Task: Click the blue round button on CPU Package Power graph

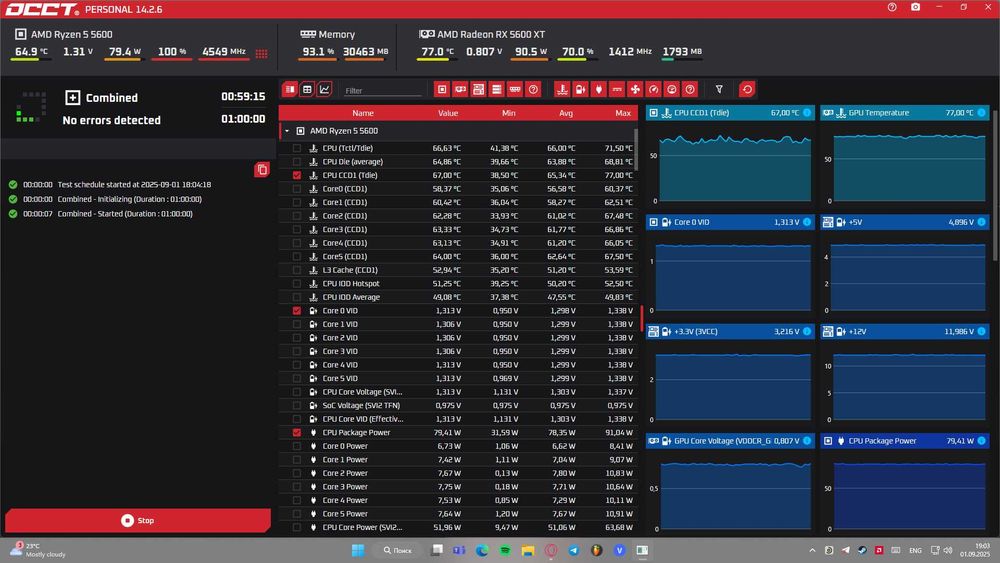Action: [x=982, y=441]
